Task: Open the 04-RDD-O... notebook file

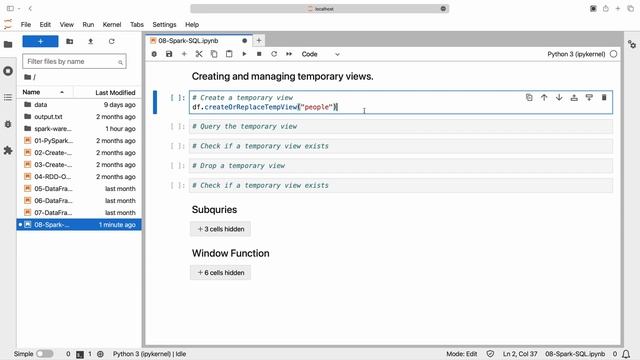Action: (x=79, y=177)
